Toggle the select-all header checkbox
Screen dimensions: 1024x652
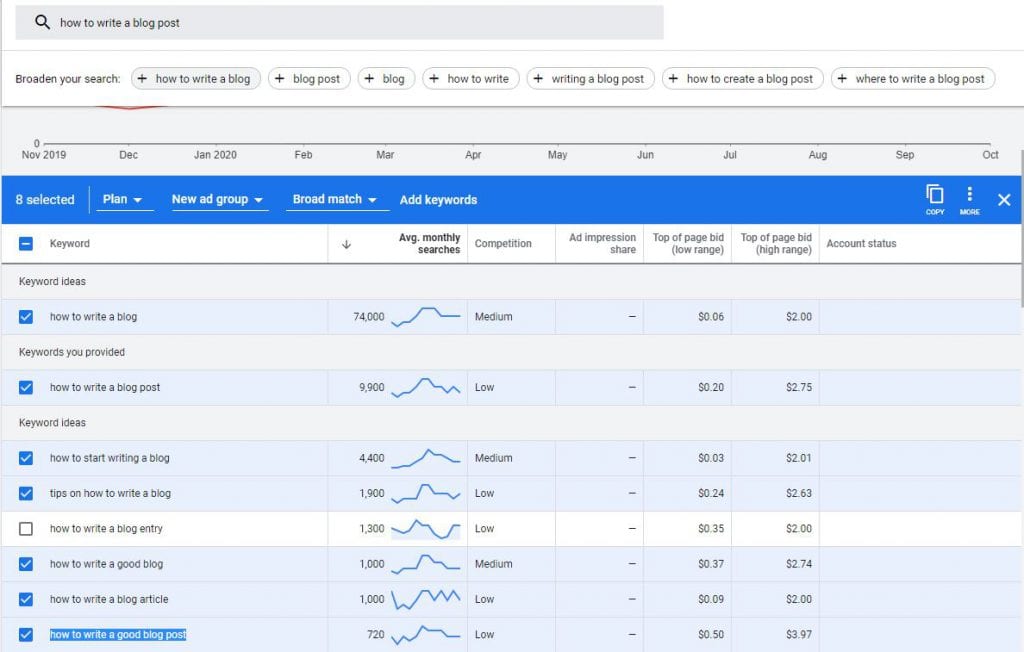coord(26,244)
